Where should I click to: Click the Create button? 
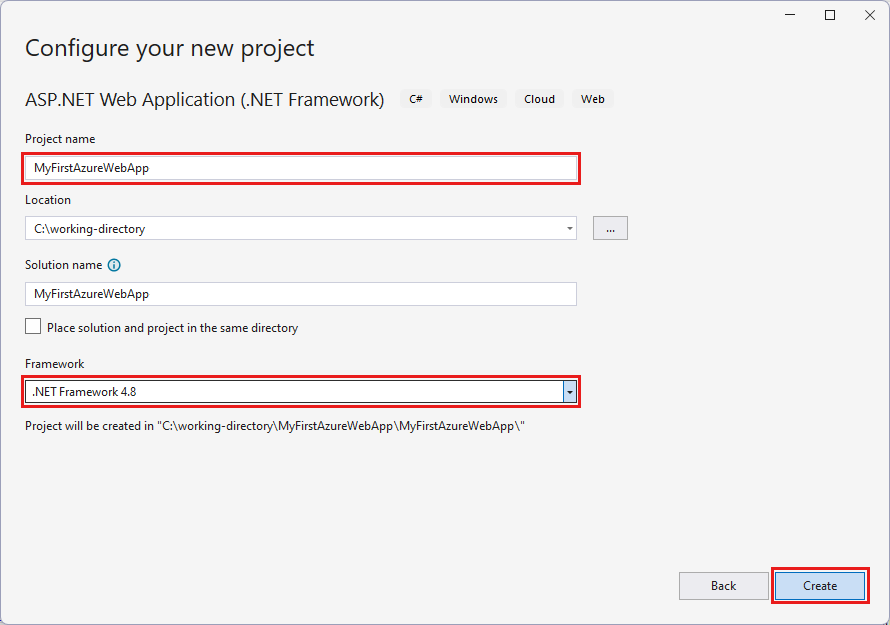[820, 586]
